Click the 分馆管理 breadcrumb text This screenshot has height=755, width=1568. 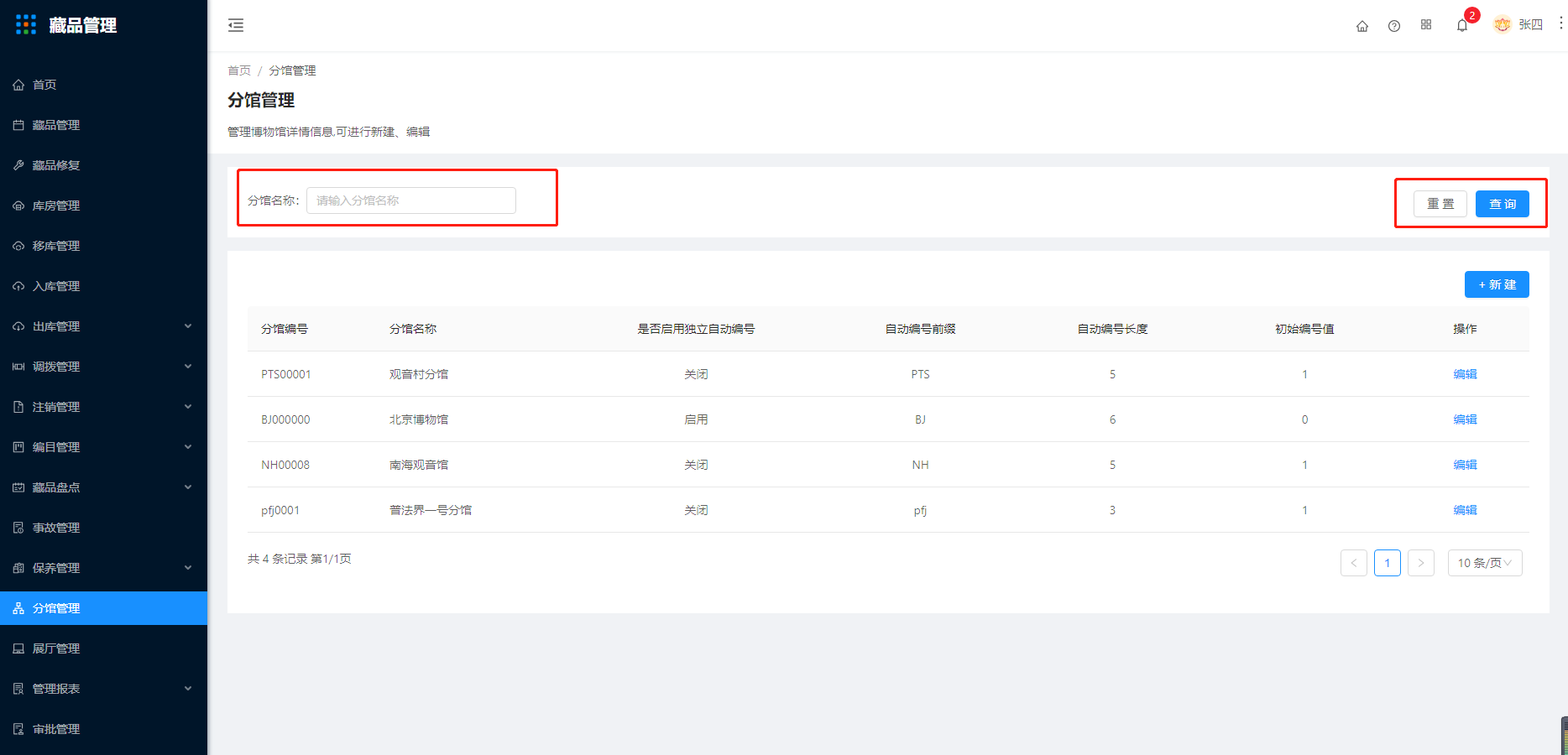pos(292,70)
